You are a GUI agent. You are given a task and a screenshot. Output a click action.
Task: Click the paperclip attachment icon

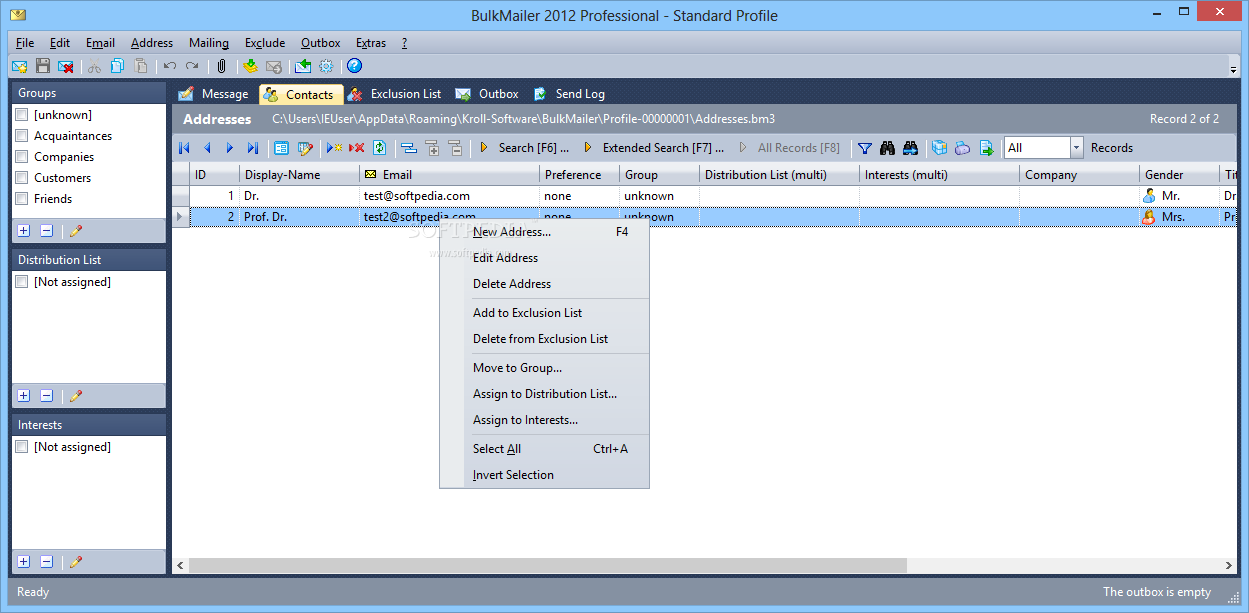coord(221,66)
